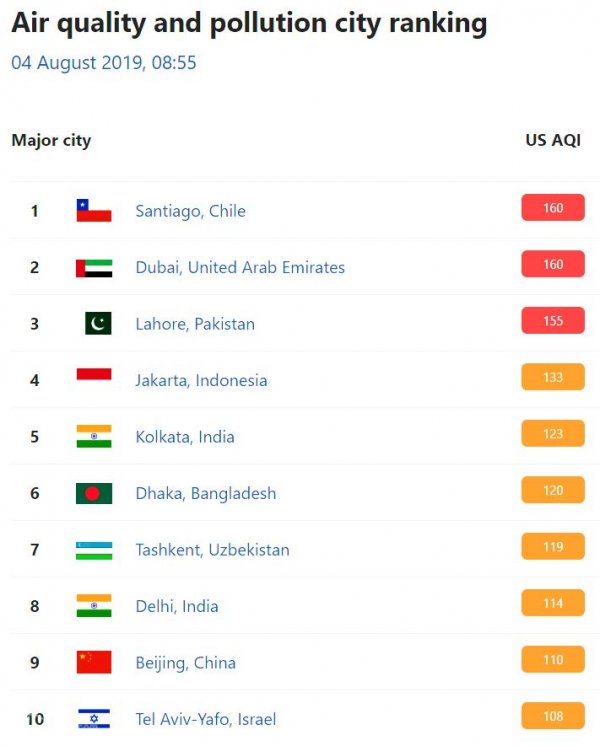Click the 108 AQI badge for Tel Aviv
This screenshot has height=746, width=600.
pyautogui.click(x=553, y=716)
